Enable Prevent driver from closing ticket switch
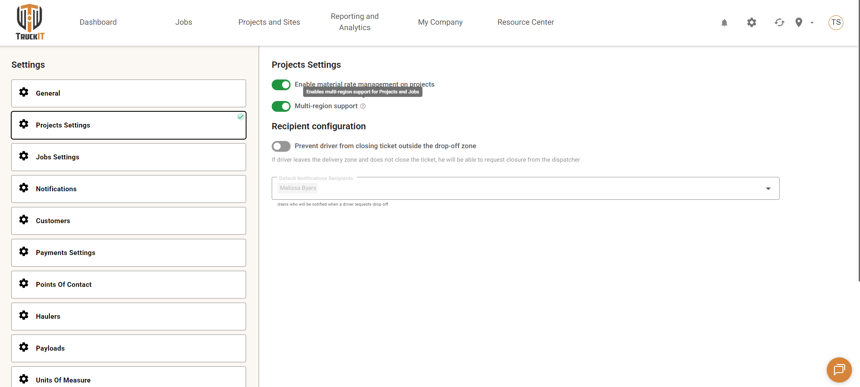This screenshot has height=387, width=860. (x=281, y=146)
